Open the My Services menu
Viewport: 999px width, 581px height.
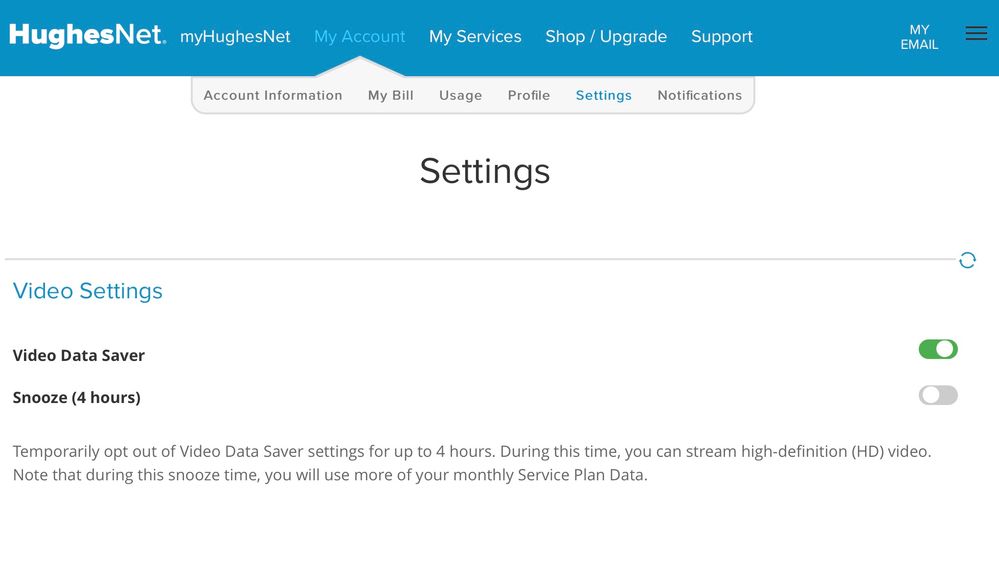(x=475, y=37)
